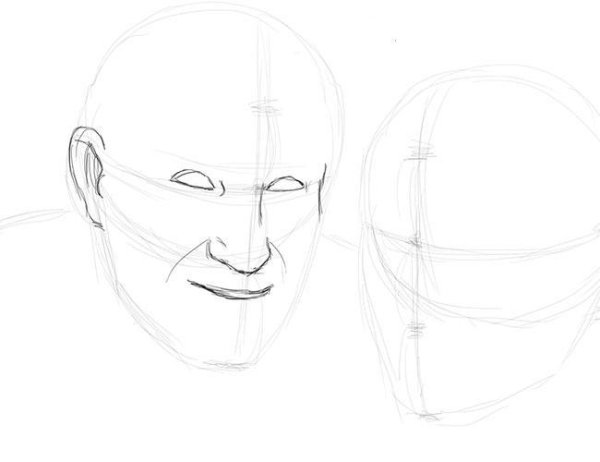Click the center cross of the right head construction
This screenshot has height=462, width=600.
(x=411, y=240)
